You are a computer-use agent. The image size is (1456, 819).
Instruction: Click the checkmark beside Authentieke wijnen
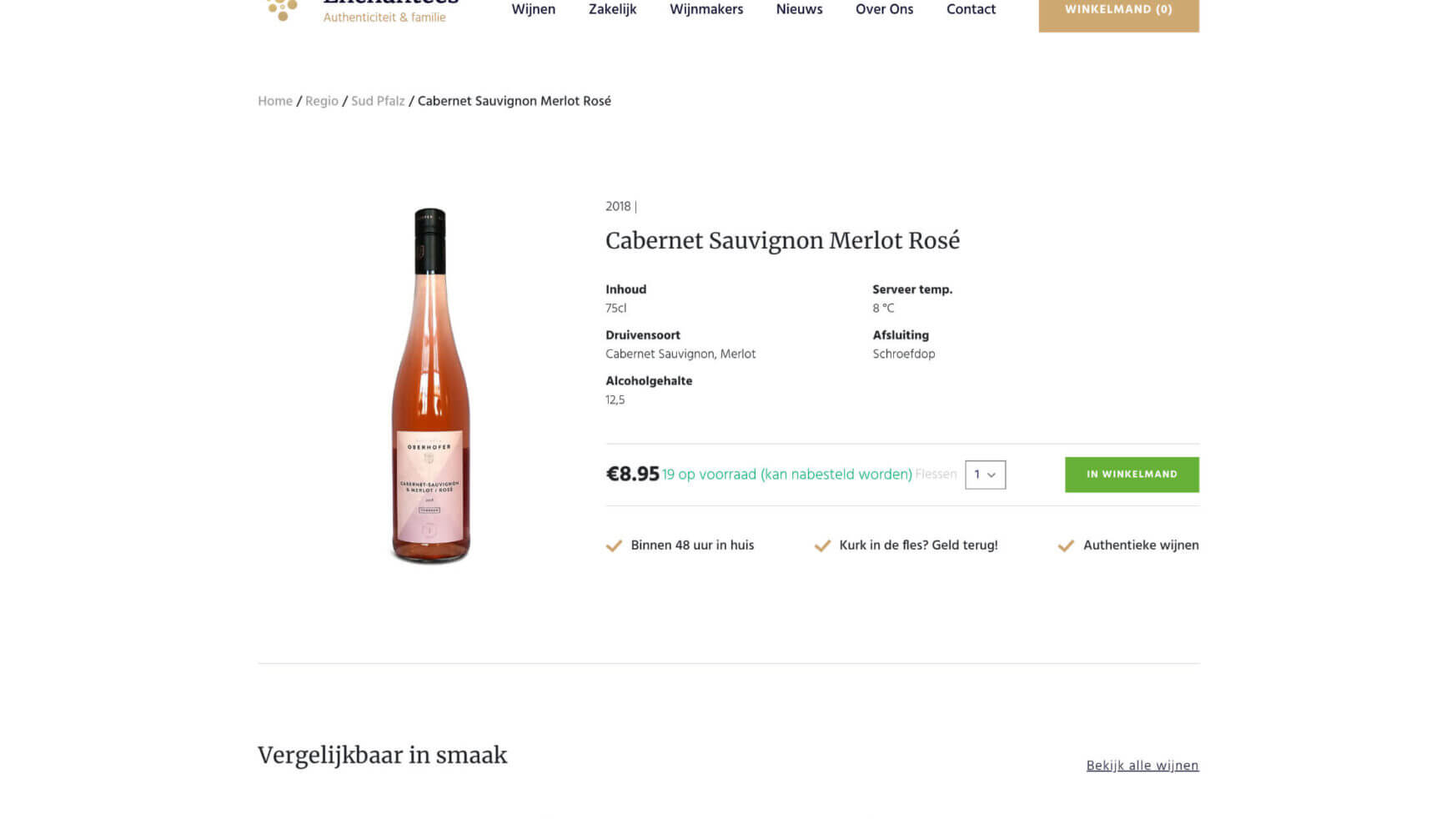pos(1066,545)
